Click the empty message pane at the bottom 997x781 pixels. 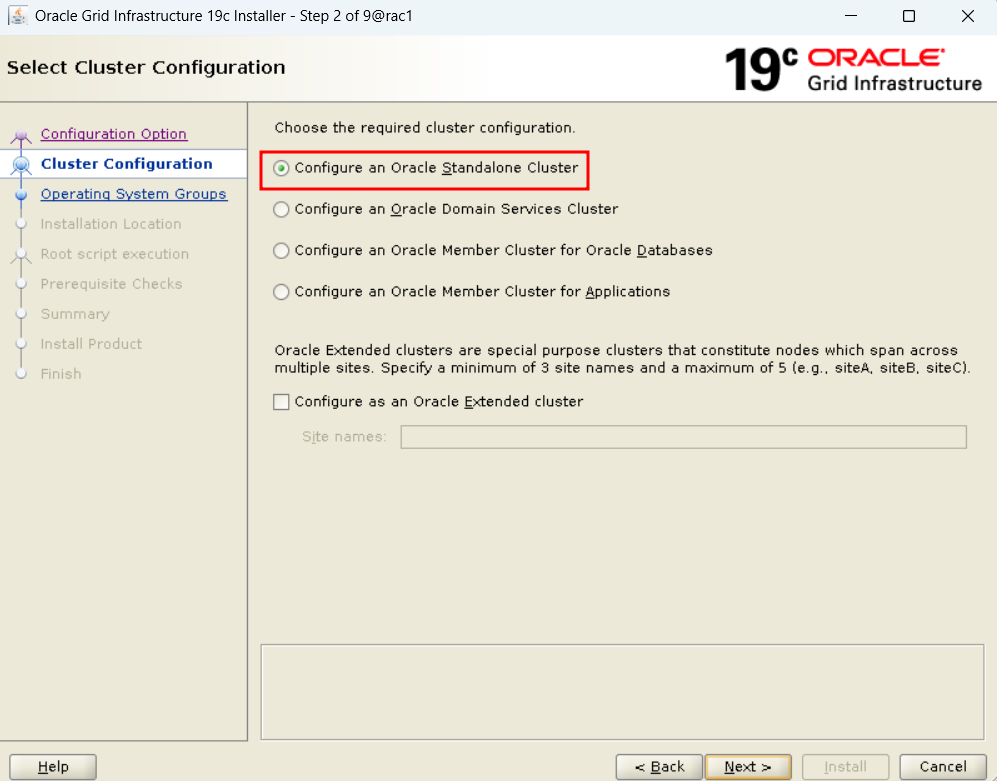coord(622,692)
